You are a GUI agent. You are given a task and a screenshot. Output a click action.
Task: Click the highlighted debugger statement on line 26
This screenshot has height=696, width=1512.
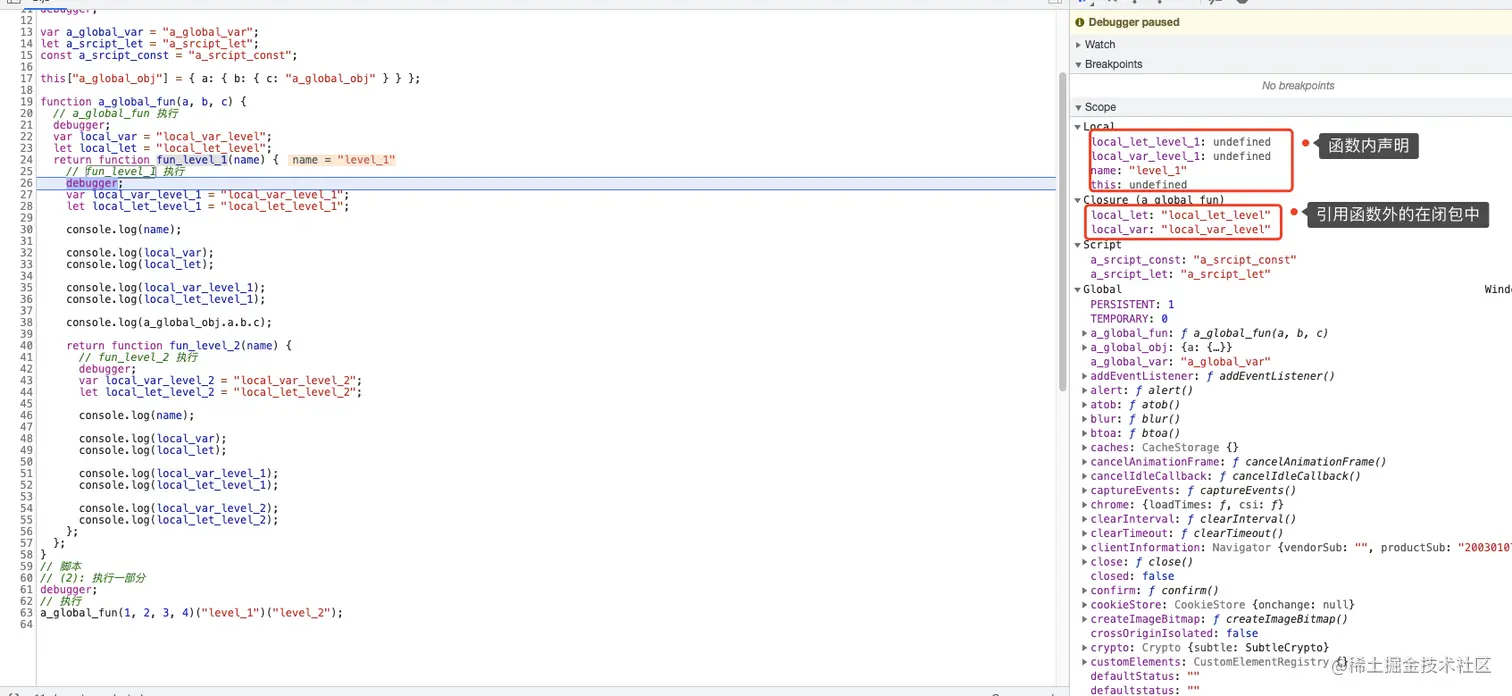(92, 184)
